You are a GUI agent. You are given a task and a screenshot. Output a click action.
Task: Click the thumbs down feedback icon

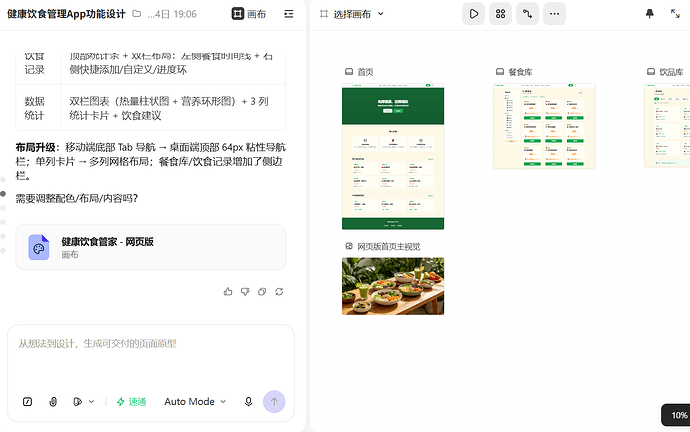[245, 291]
